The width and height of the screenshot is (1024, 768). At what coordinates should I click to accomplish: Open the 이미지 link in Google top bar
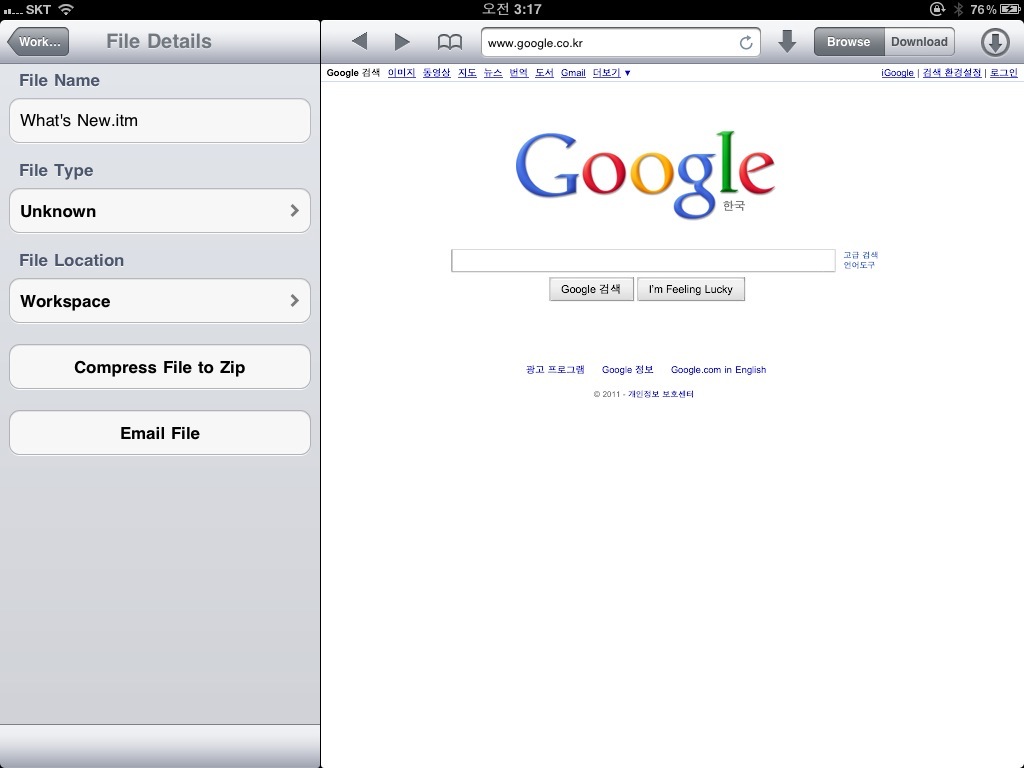[401, 72]
